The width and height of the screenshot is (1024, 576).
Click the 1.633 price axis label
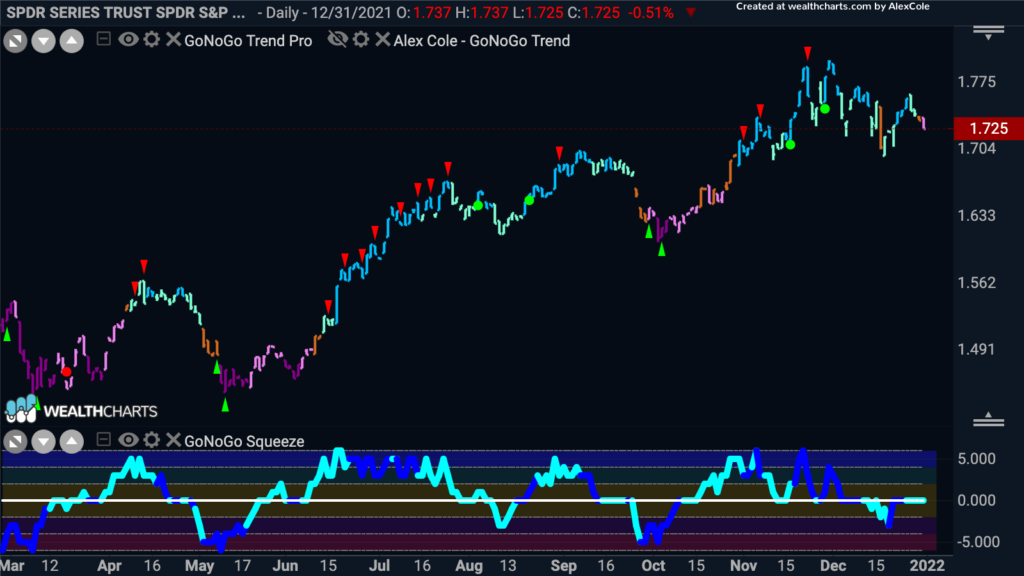pyautogui.click(x=977, y=216)
